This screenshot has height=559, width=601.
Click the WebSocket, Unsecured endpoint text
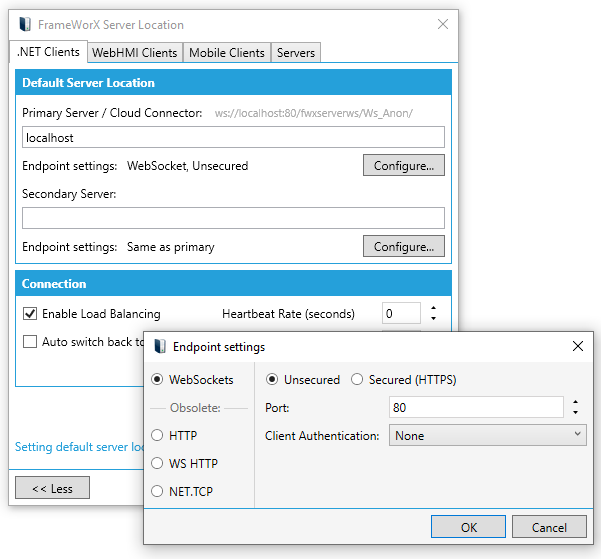click(187, 166)
